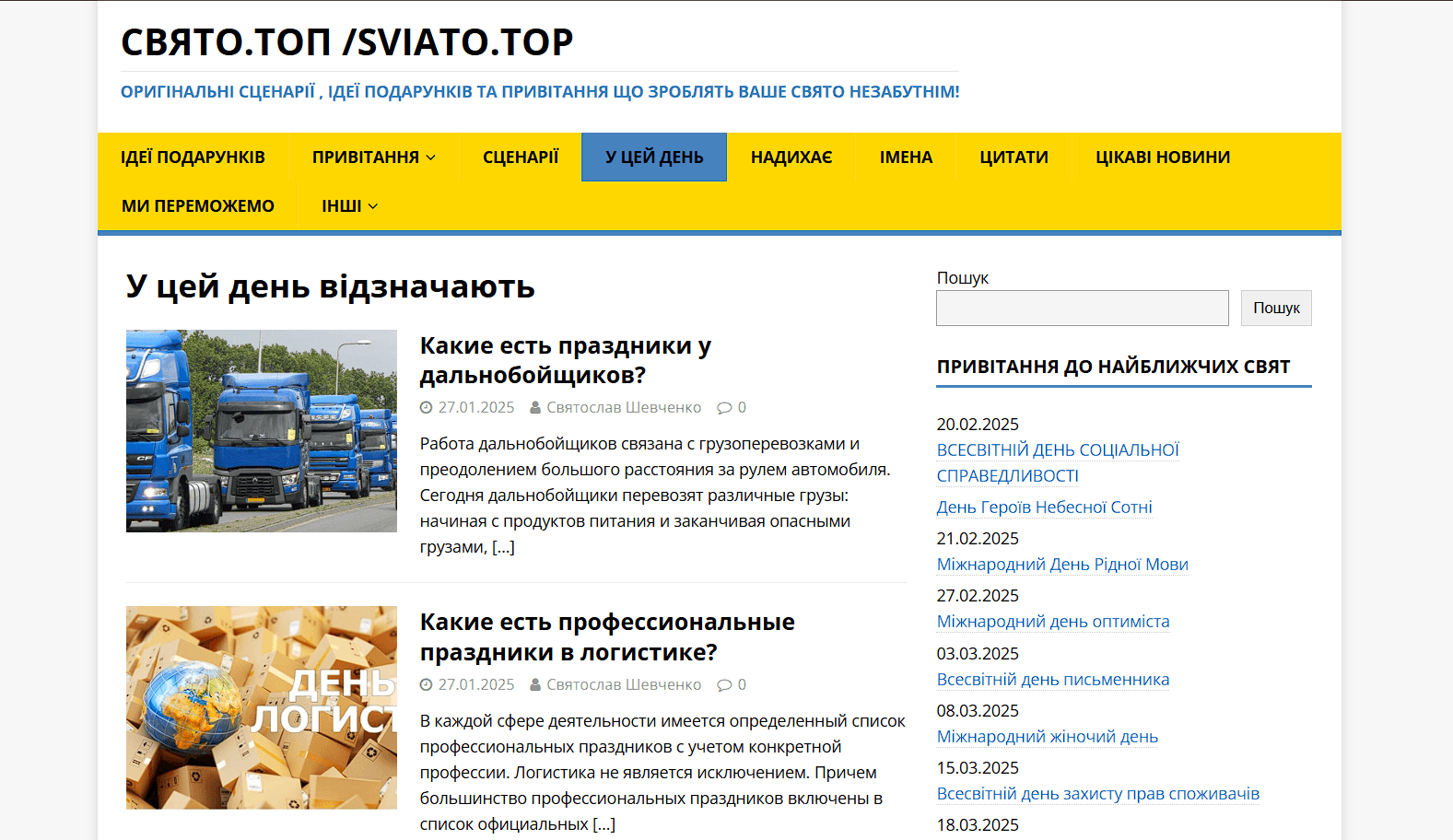
Task: Open the ІДЕЇ ПОДАРУНКІВ menu item
Action: coord(193,157)
